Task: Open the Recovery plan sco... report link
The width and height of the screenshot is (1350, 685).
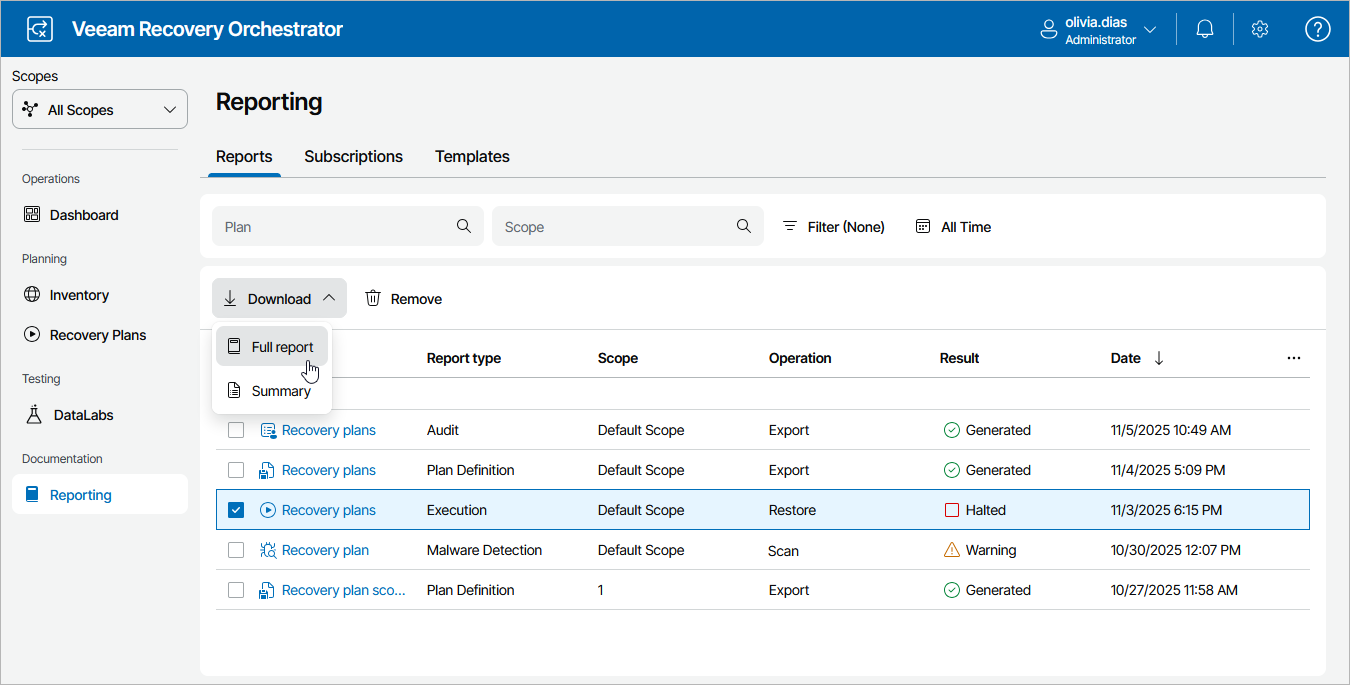Action: click(343, 590)
